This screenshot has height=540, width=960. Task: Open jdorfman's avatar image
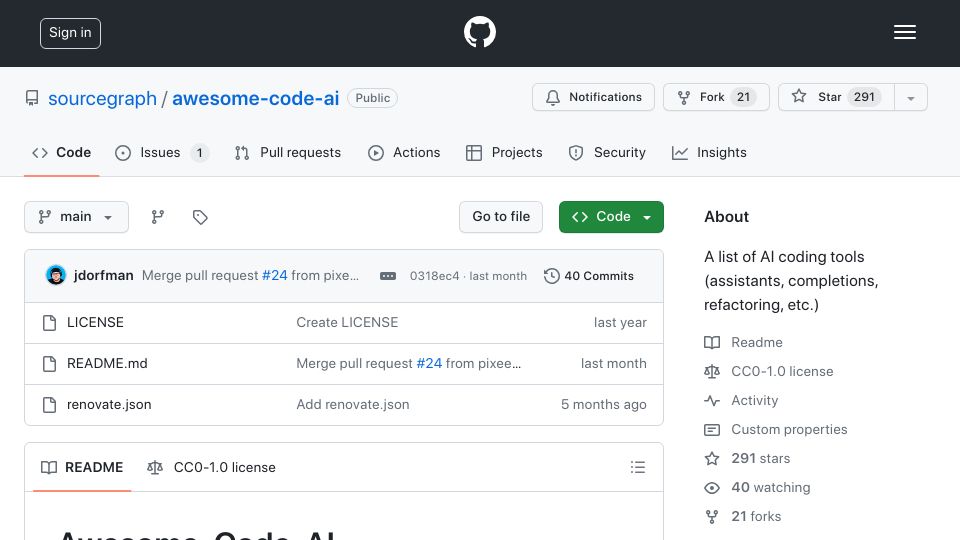tap(56, 276)
